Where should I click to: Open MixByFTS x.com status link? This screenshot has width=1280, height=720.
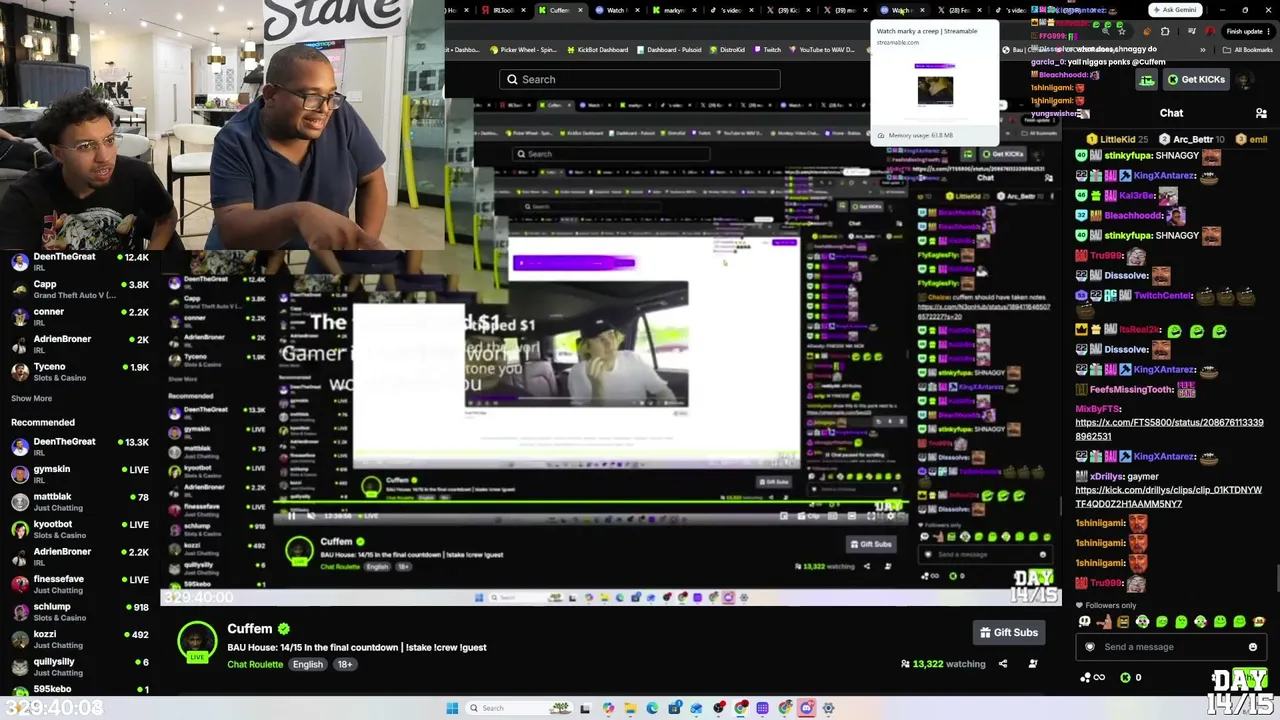coord(1169,429)
